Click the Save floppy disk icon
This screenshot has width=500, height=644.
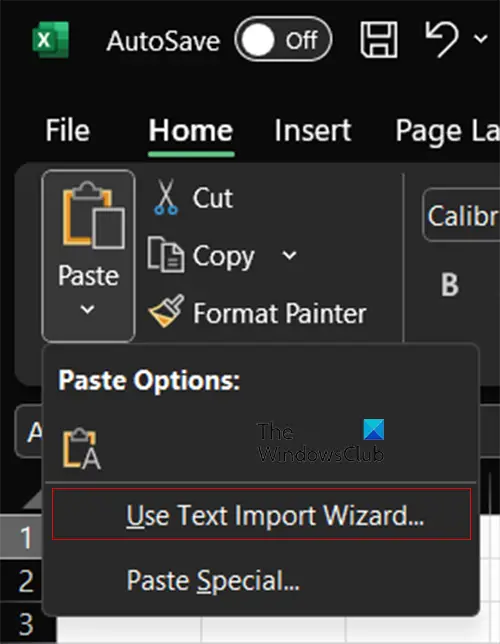(x=379, y=40)
